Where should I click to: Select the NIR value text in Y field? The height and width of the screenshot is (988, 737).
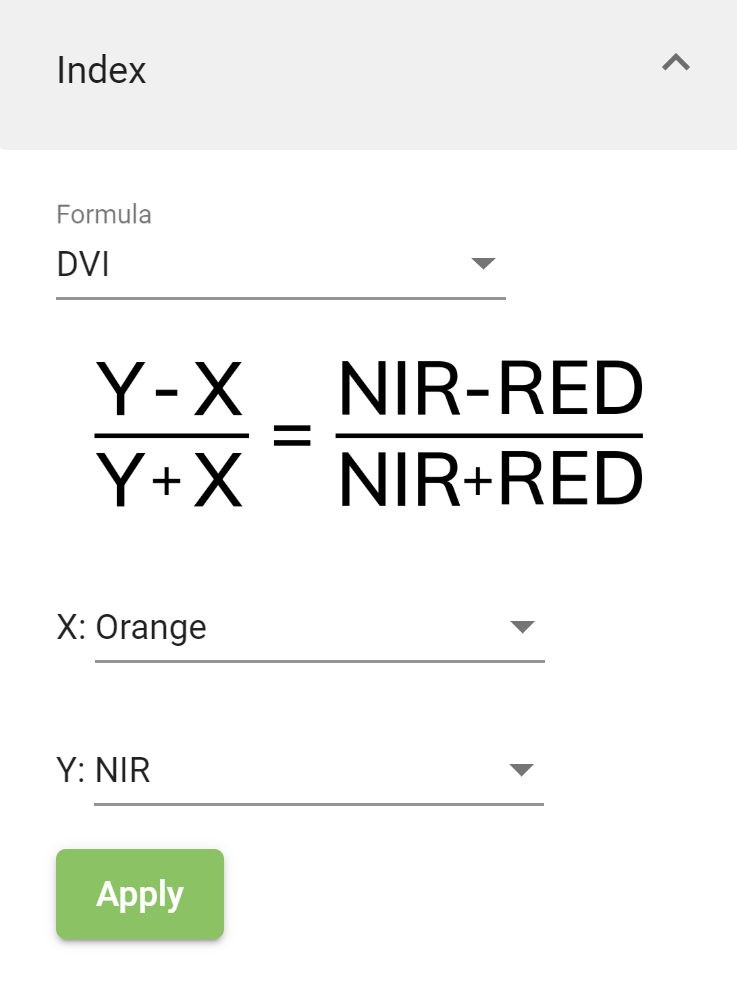point(123,771)
